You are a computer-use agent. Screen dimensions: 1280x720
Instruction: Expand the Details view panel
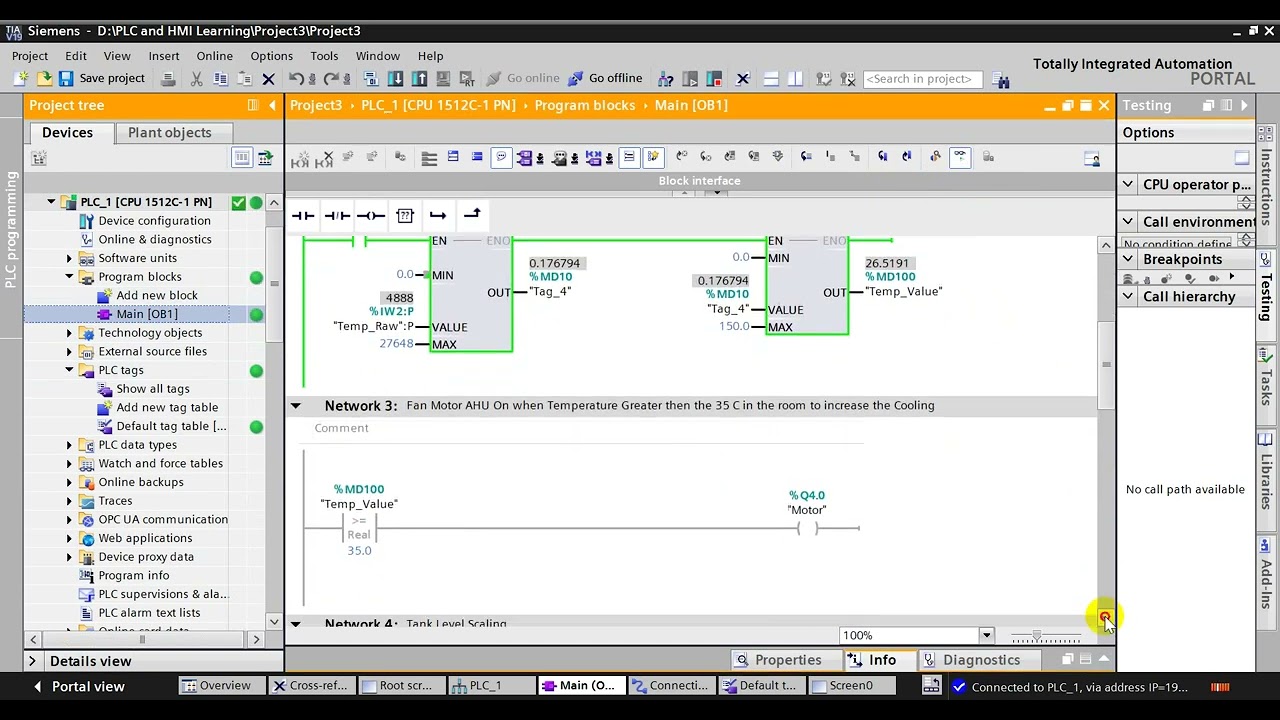tap(32, 661)
